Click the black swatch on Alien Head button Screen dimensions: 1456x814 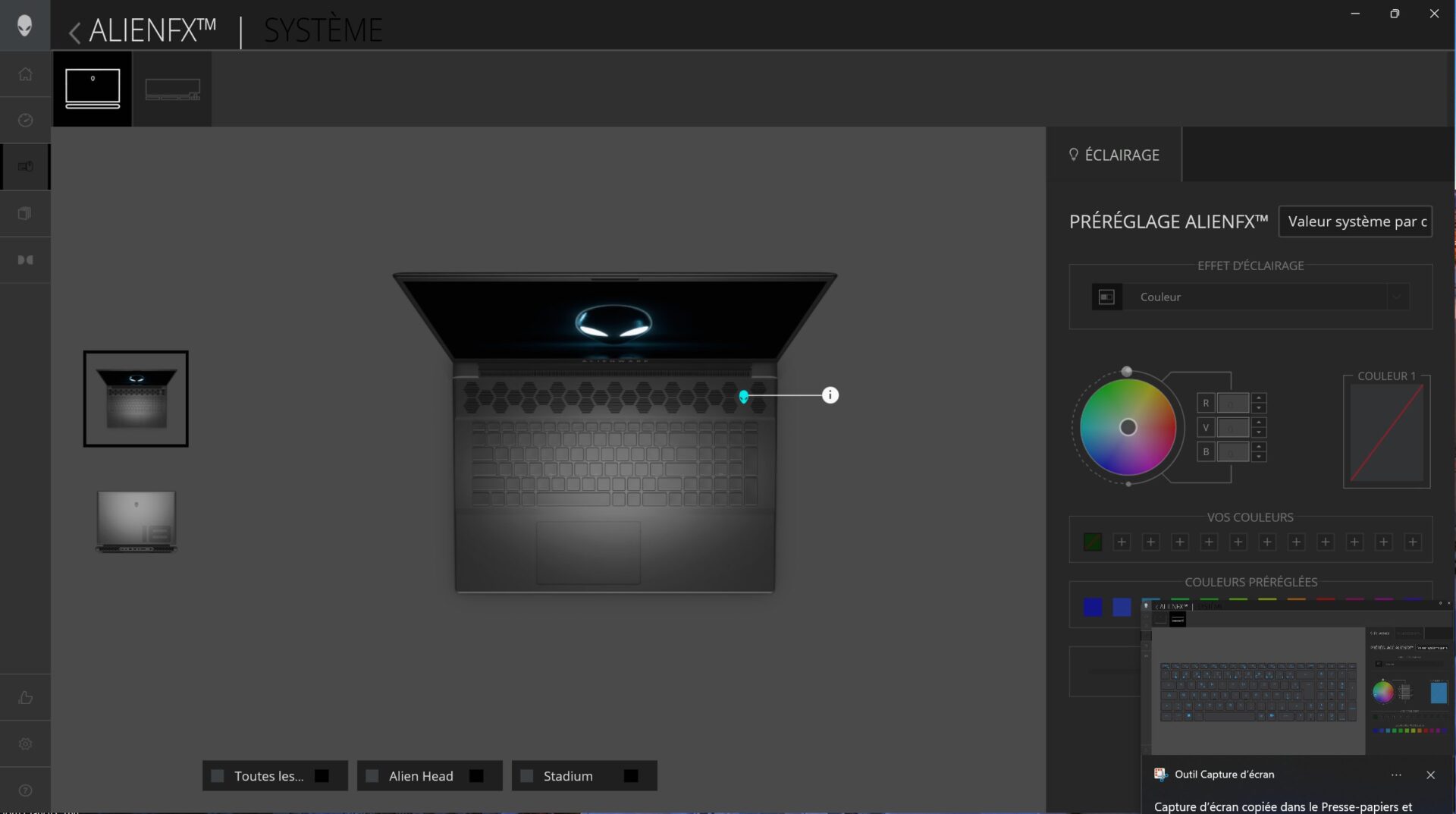coord(476,775)
